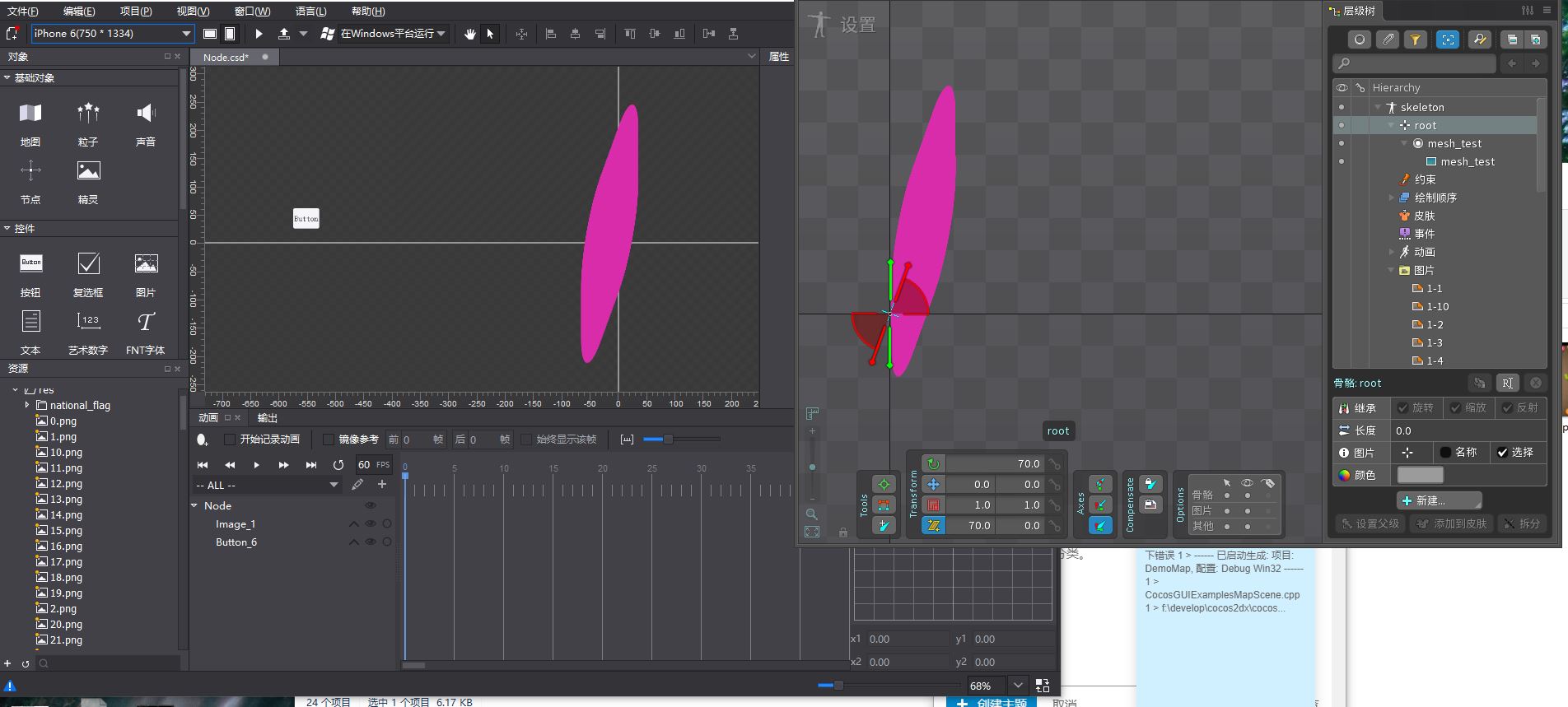Add the Sound object (声音)
1568x707 pixels.
point(146,123)
